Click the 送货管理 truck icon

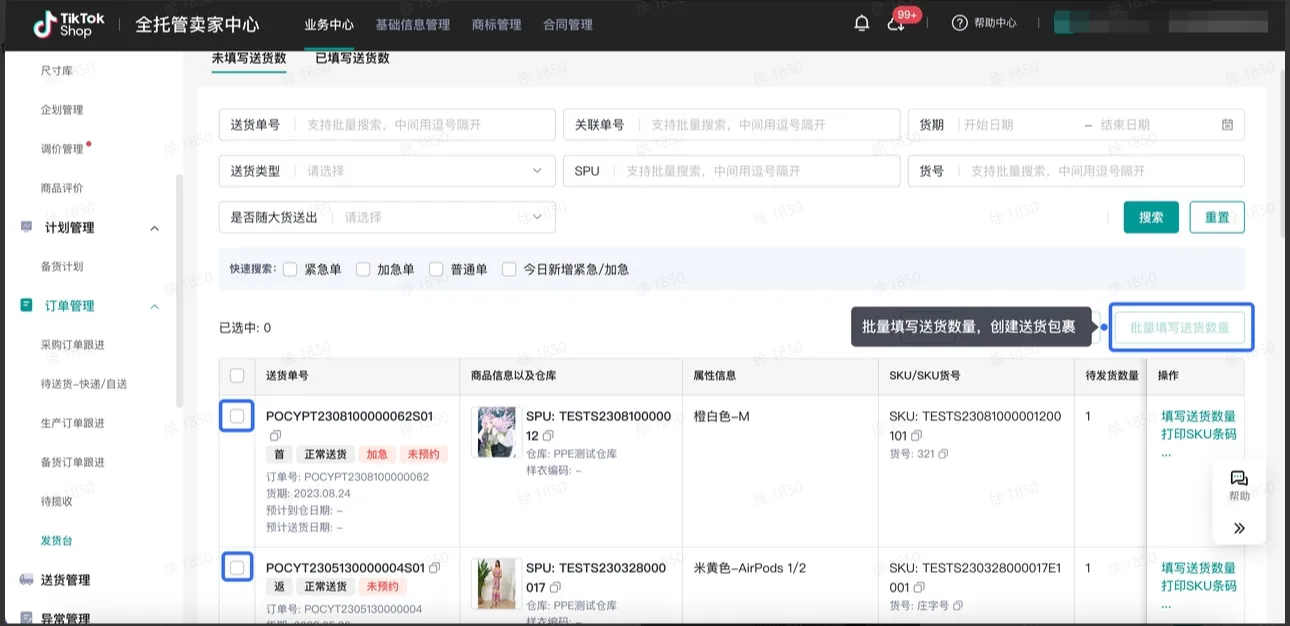[27, 579]
